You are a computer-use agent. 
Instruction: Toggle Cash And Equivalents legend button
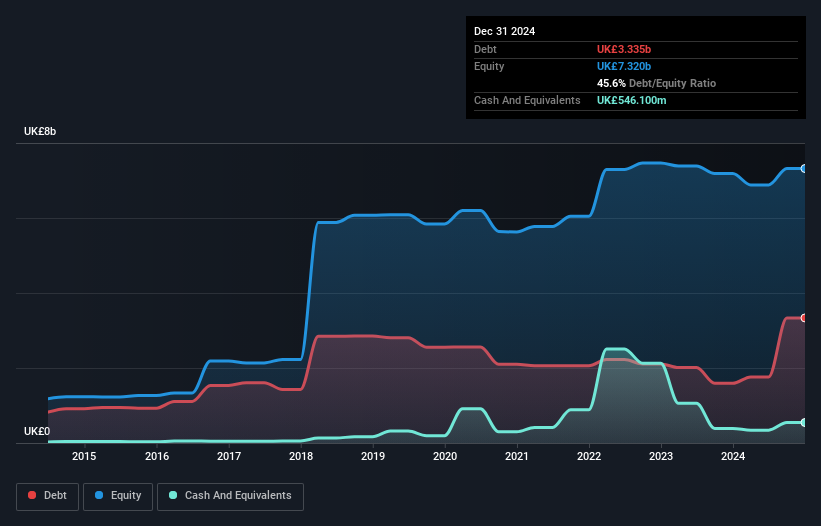coord(230,496)
